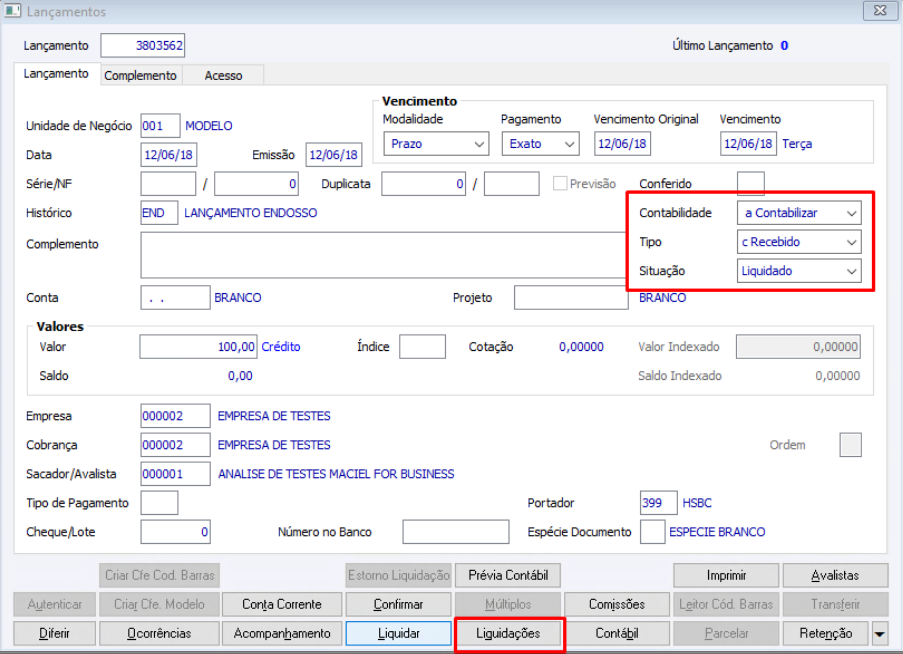The image size is (903, 654).
Task: Click the Imprimir button
Action: (x=726, y=576)
